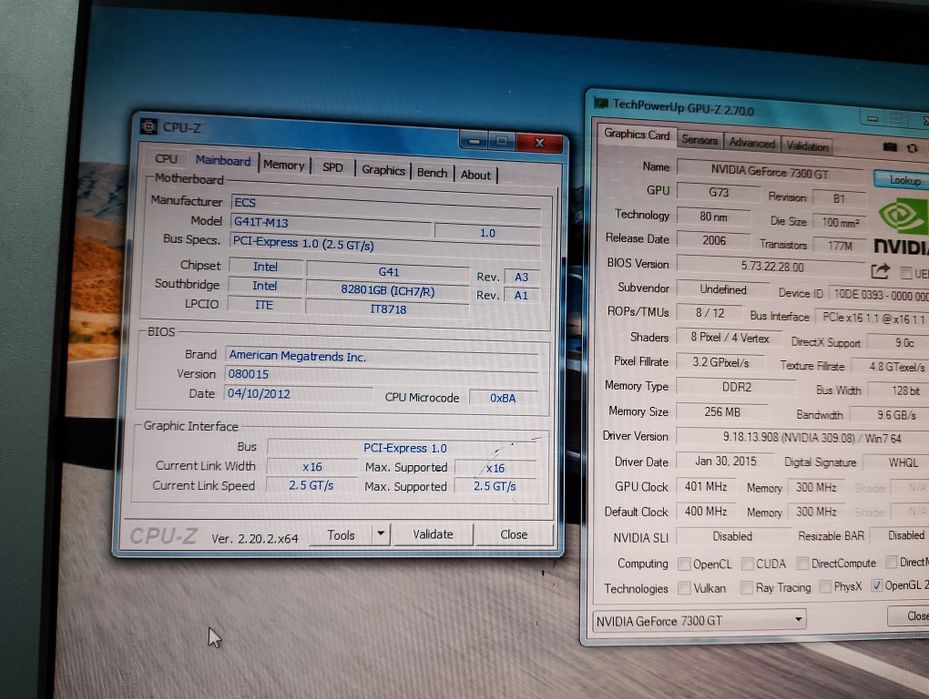Toggle the DirectML checkbox at the Computing row end

click(x=890, y=561)
